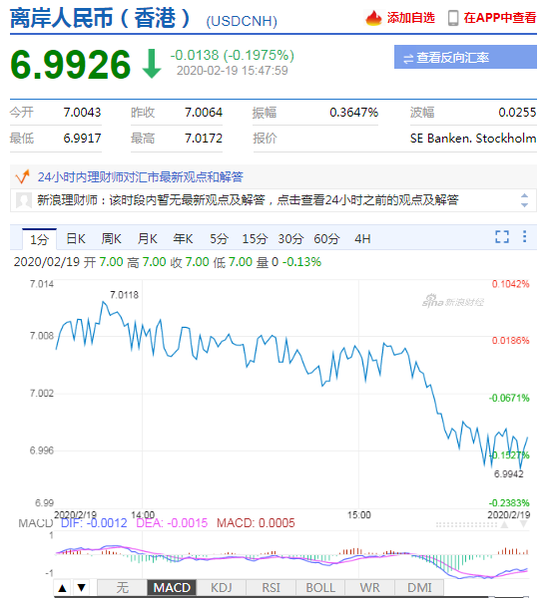Open 在APP中查看 link

pyautogui.click(x=500, y=18)
